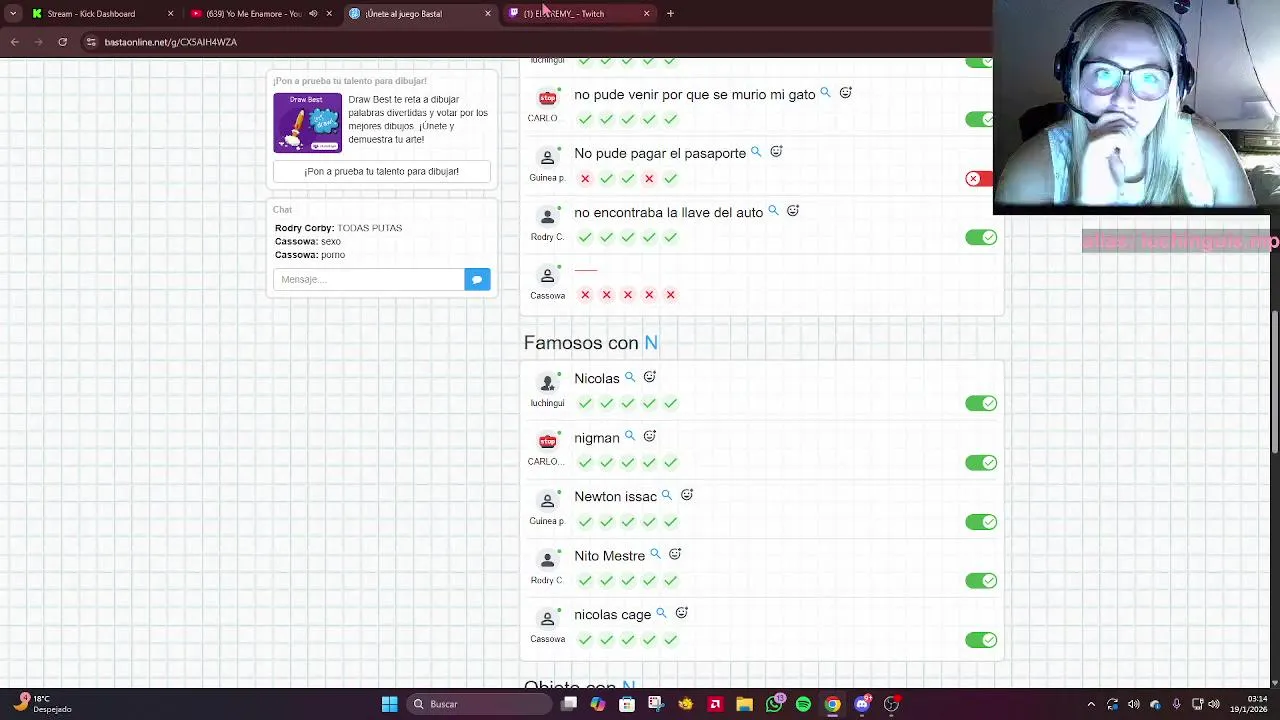
Task: Toggle approval of 'Nito Mestre'
Action: pos(981,581)
